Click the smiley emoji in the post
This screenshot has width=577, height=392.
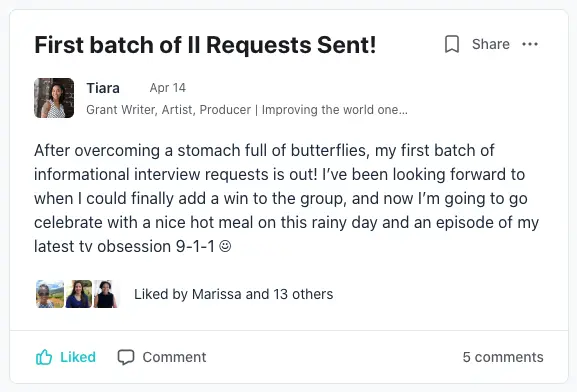(x=225, y=246)
